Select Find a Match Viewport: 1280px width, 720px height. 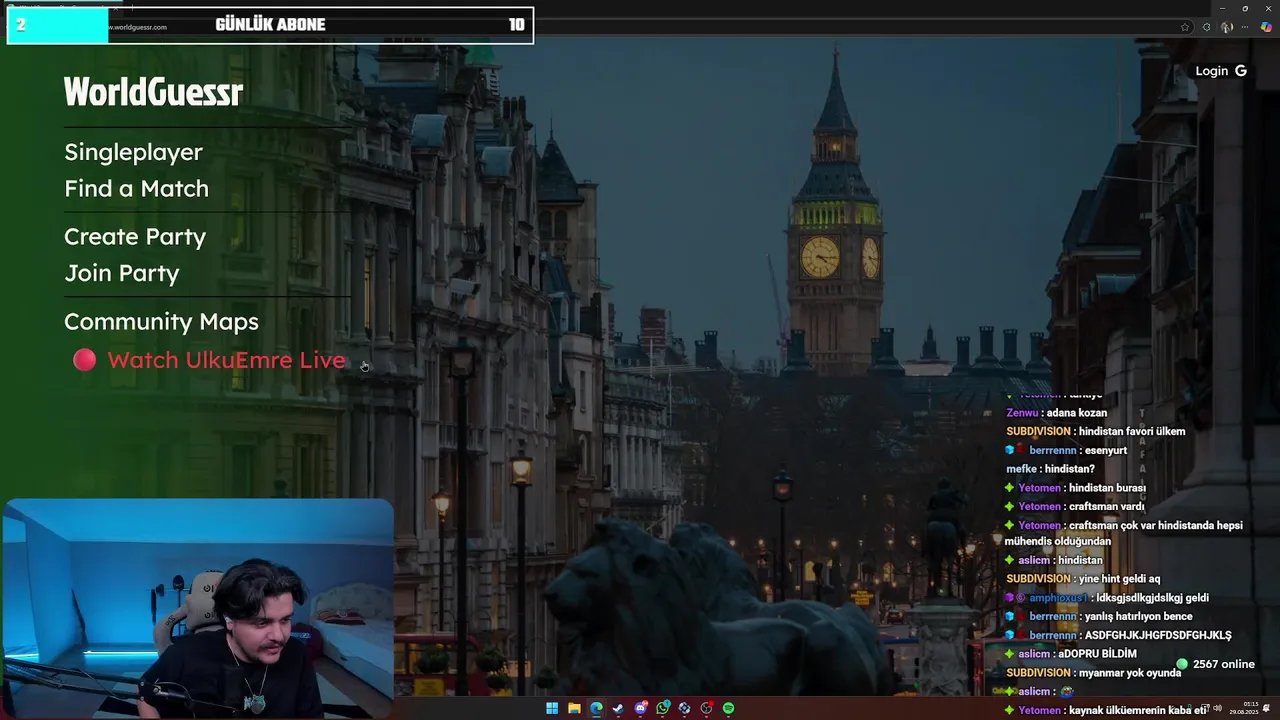pos(136,189)
